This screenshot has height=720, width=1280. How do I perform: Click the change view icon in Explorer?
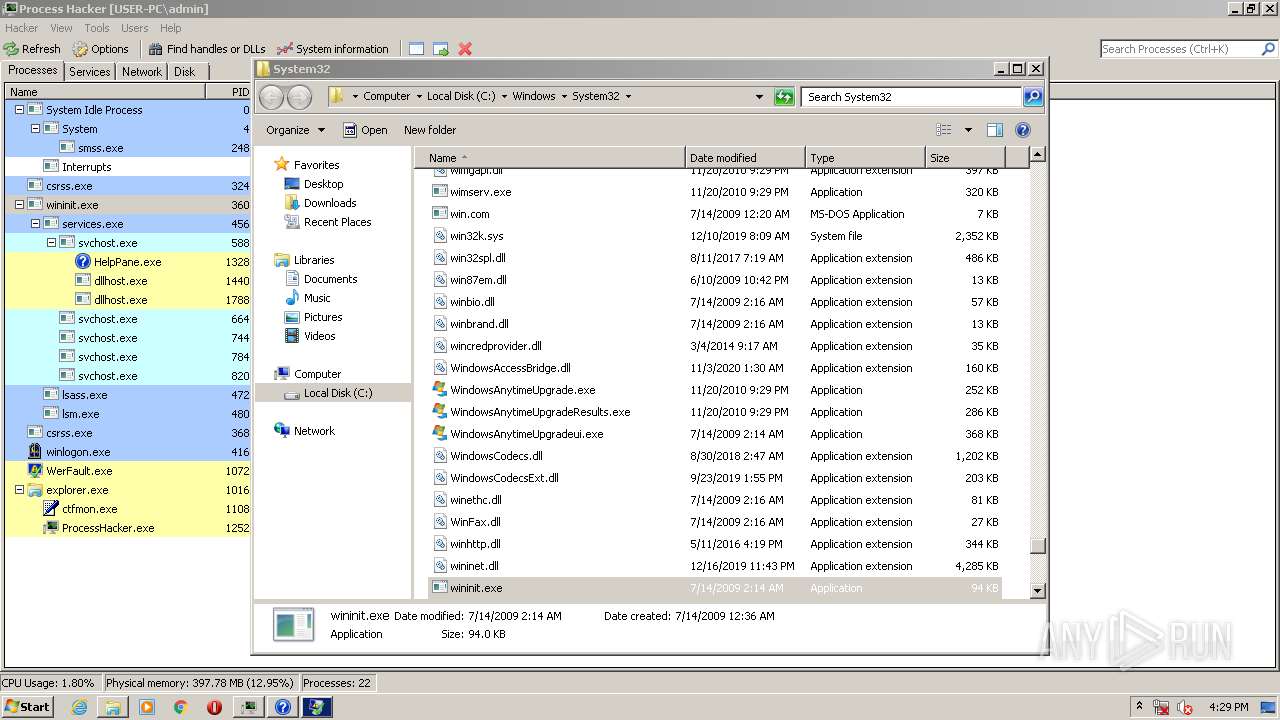[943, 130]
